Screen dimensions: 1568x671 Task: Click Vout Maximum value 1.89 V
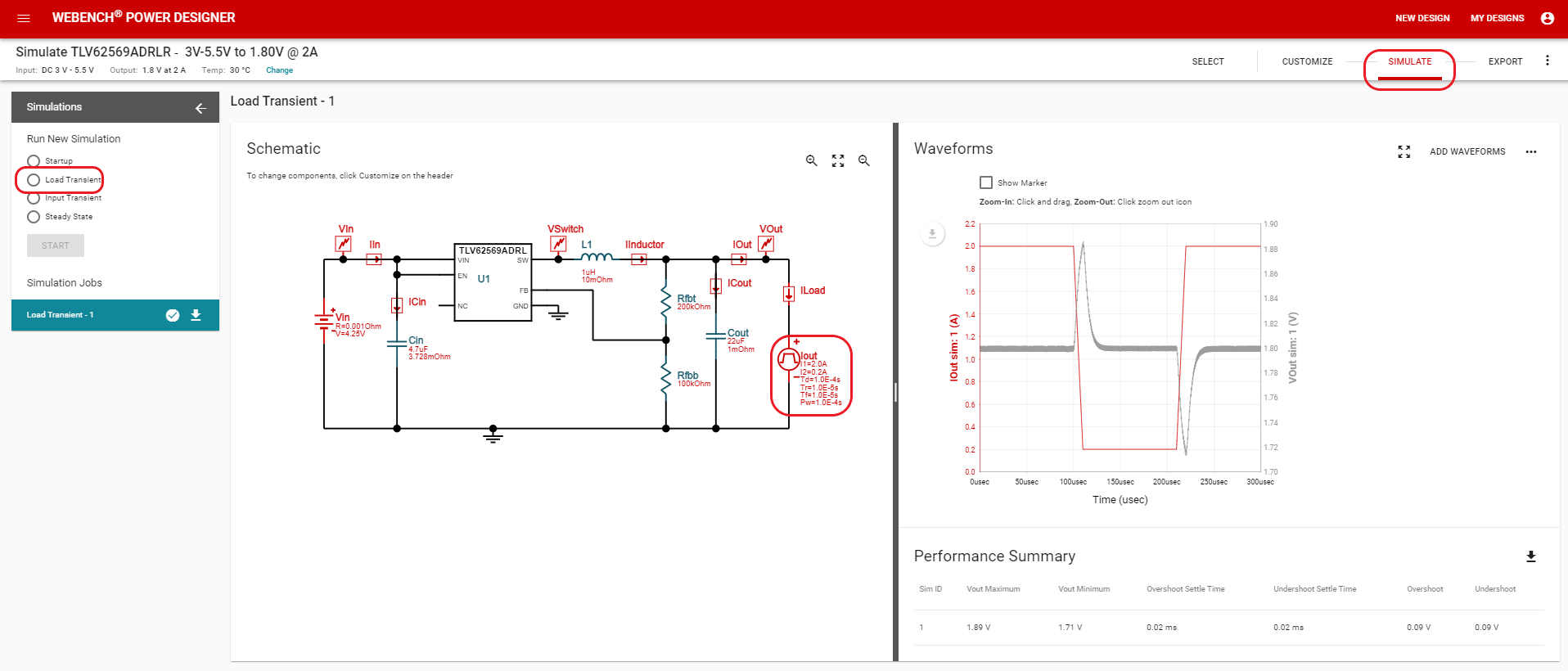[978, 628]
